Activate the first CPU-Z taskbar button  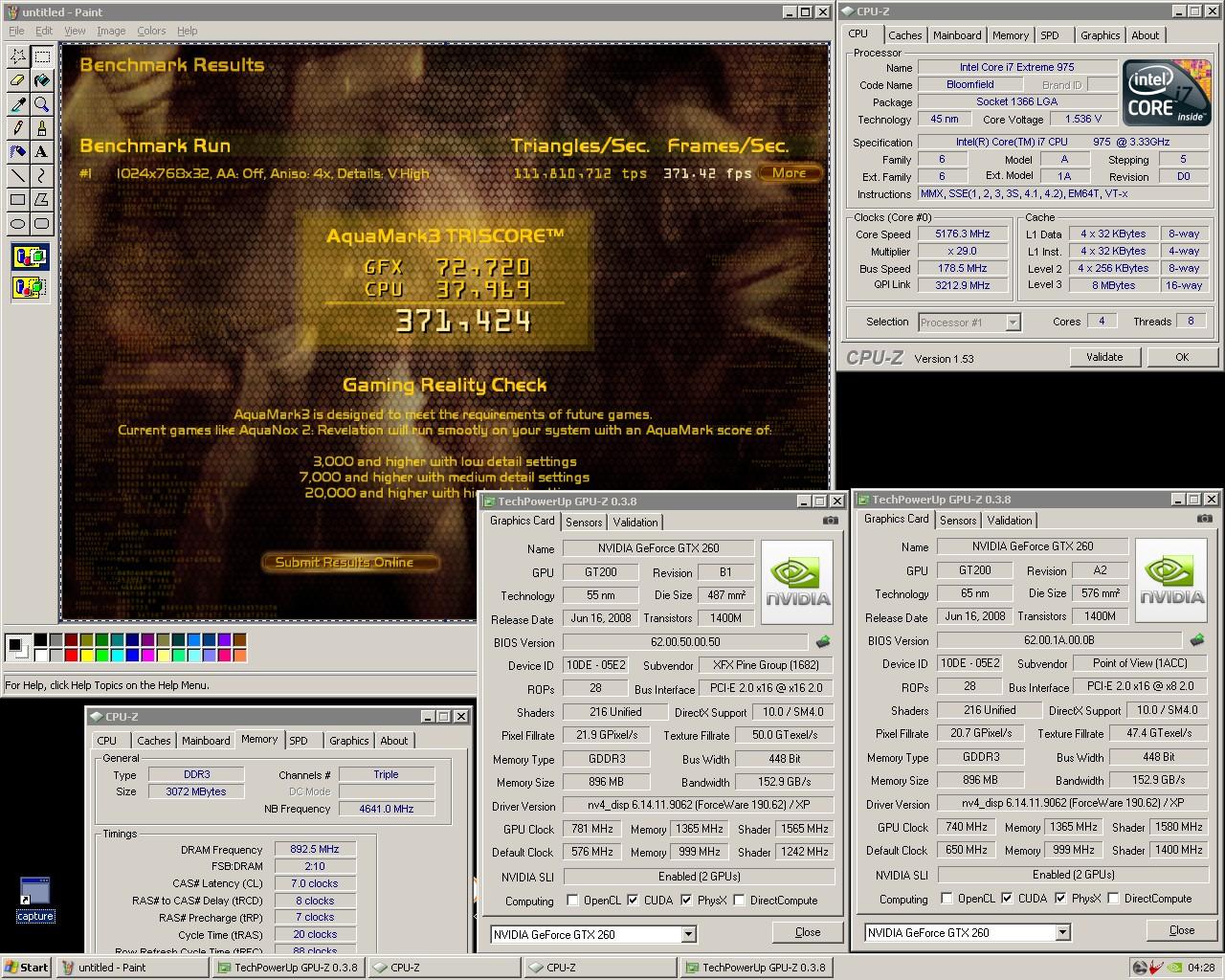pos(443,968)
